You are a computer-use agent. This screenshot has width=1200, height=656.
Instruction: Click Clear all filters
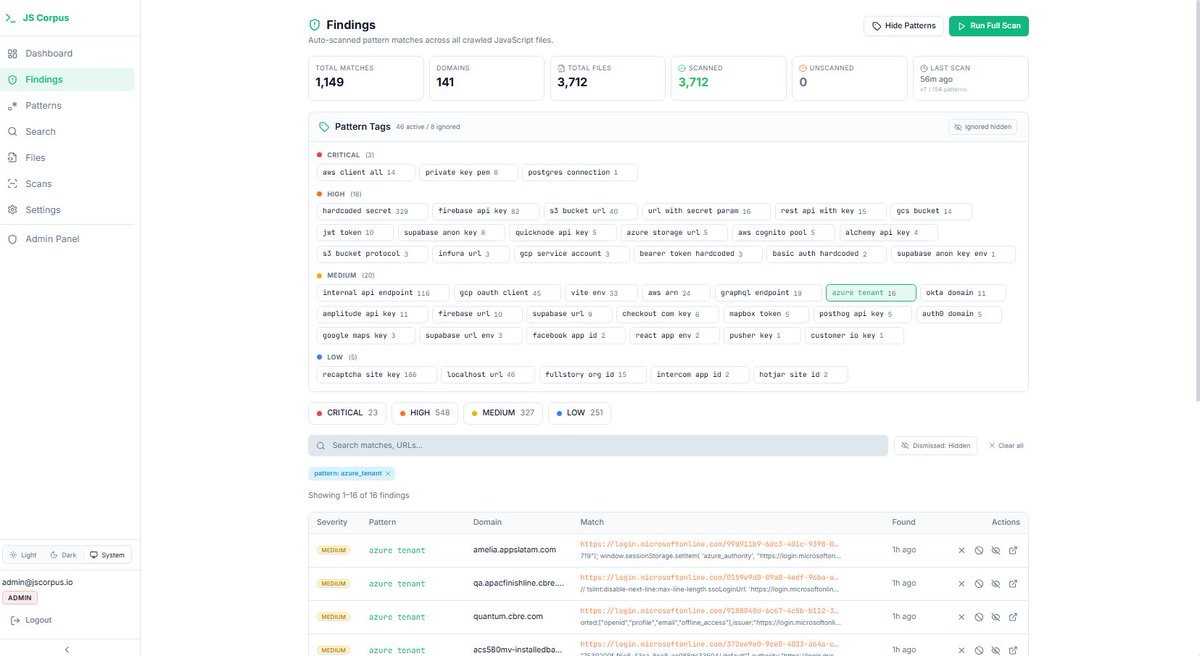[x=1006, y=445]
